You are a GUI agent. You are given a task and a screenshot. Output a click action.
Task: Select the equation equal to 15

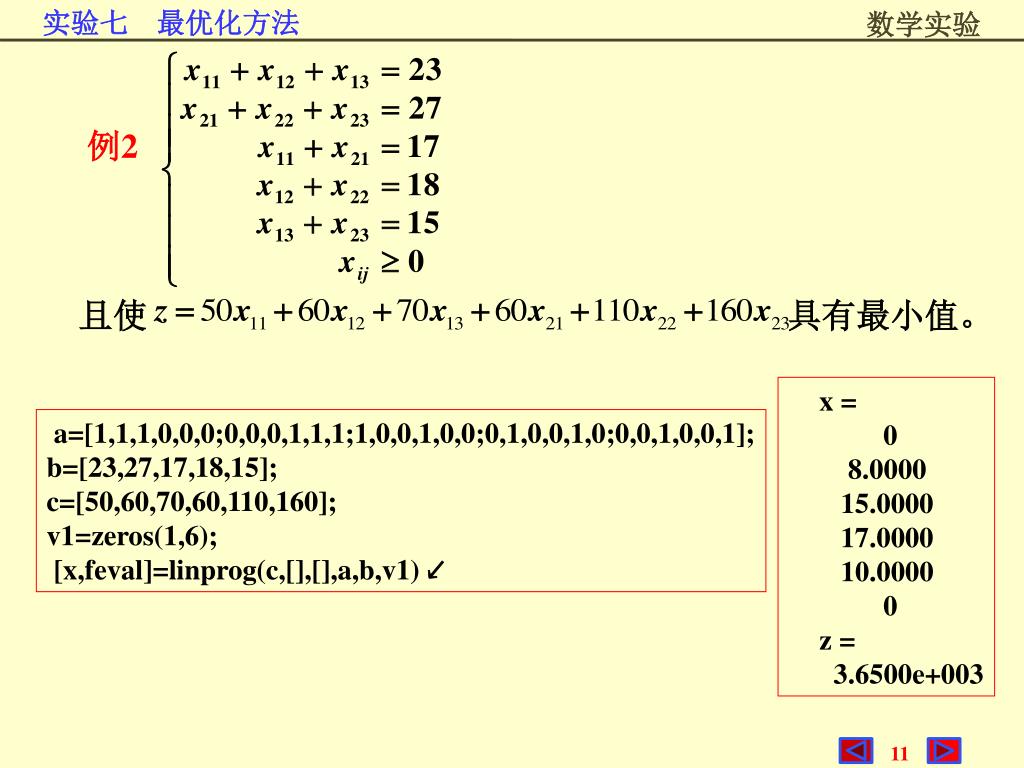tap(347, 225)
